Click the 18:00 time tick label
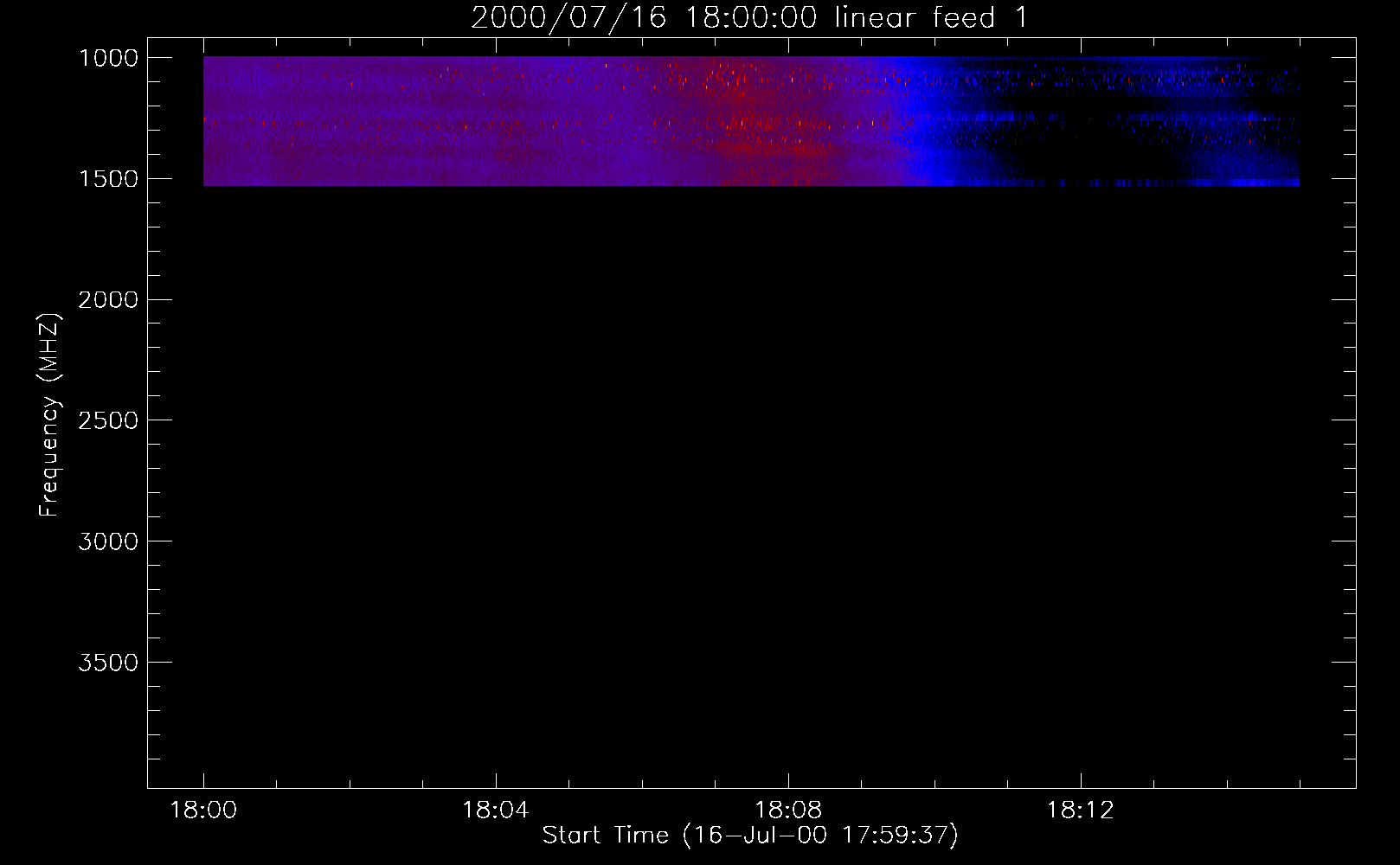 203,811
